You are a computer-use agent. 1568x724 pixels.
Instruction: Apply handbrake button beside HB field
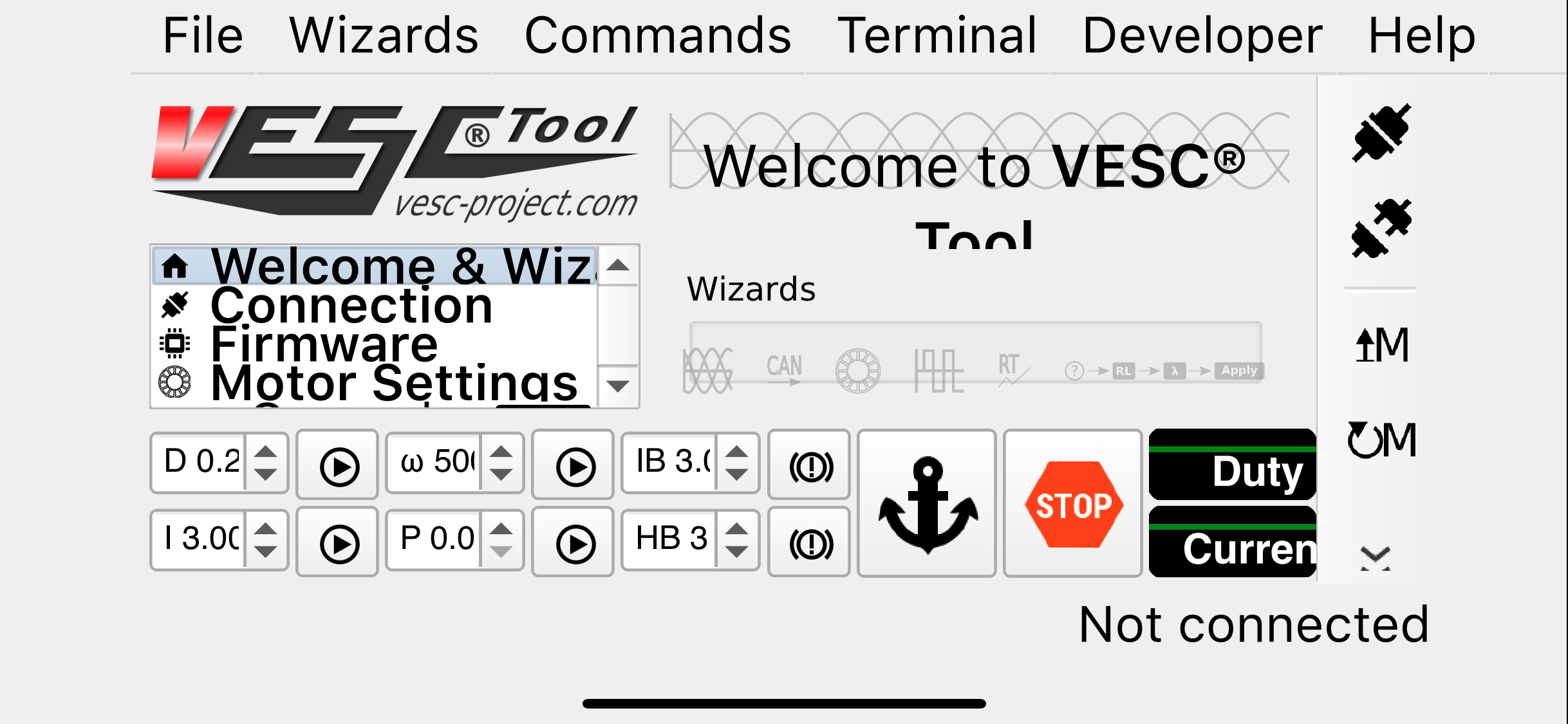pyautogui.click(x=809, y=542)
